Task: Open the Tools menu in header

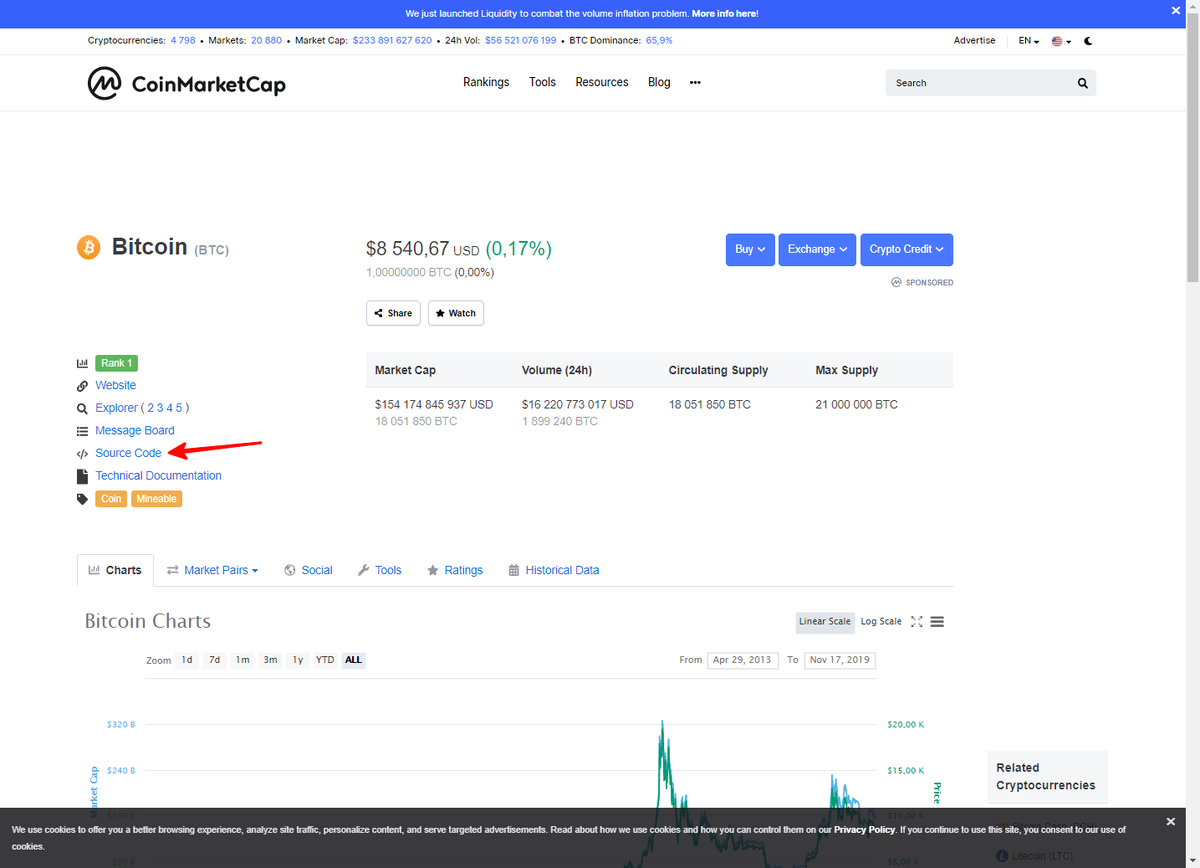Action: pyautogui.click(x=542, y=82)
